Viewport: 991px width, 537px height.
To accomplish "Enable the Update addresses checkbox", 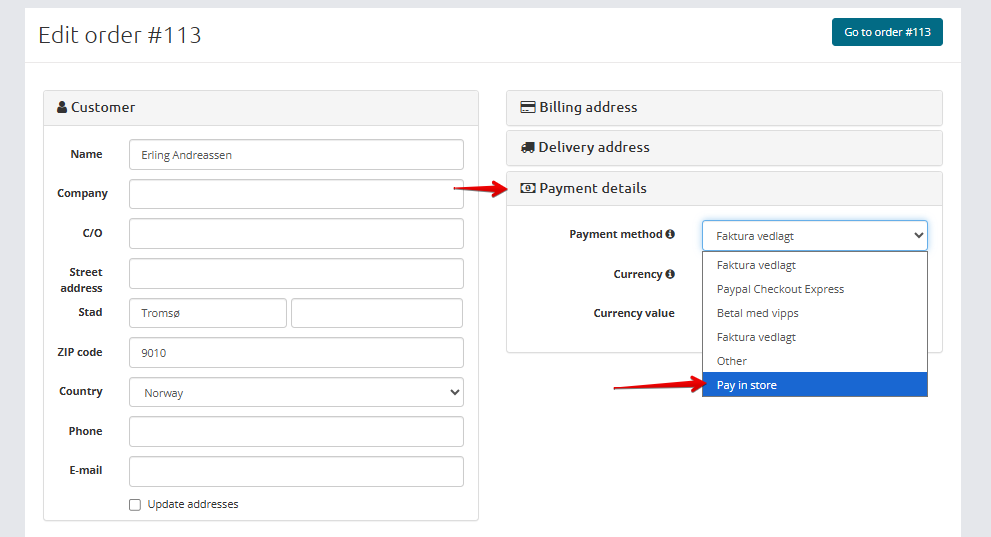I will (x=135, y=505).
